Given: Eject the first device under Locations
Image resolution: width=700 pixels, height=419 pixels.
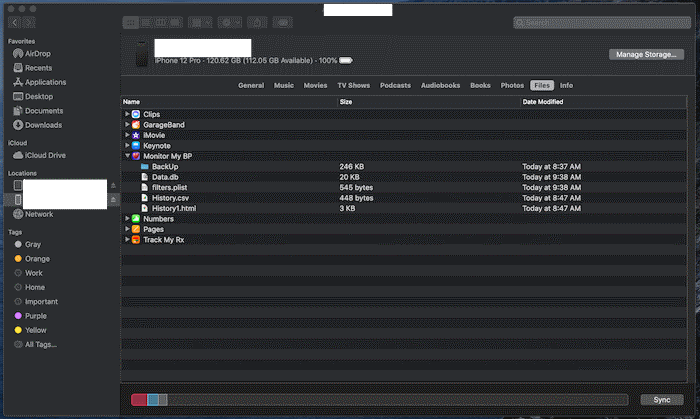Looking at the screenshot, I should 113,185.
